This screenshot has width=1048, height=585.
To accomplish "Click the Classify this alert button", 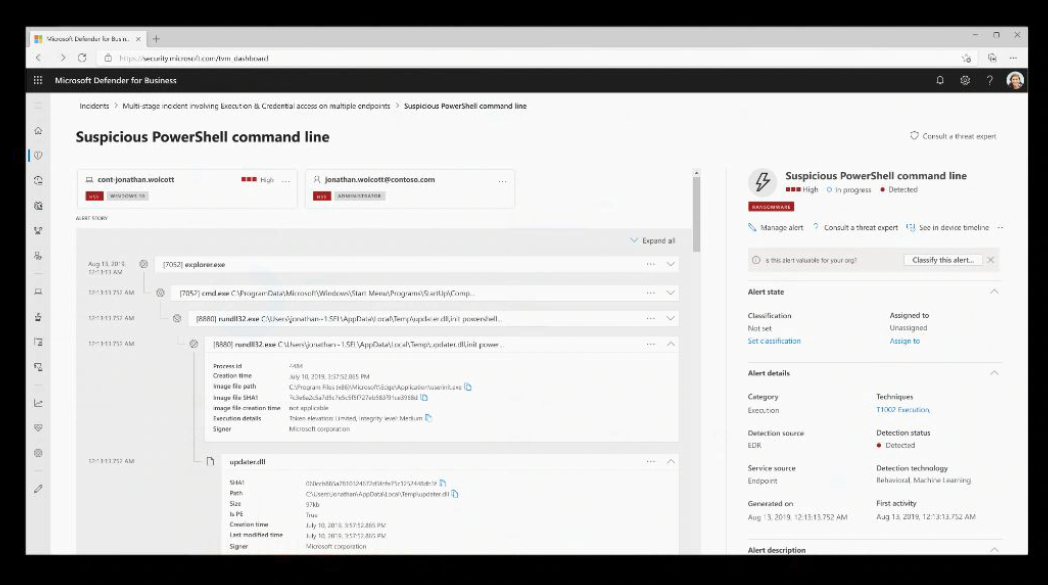I will (944, 260).
